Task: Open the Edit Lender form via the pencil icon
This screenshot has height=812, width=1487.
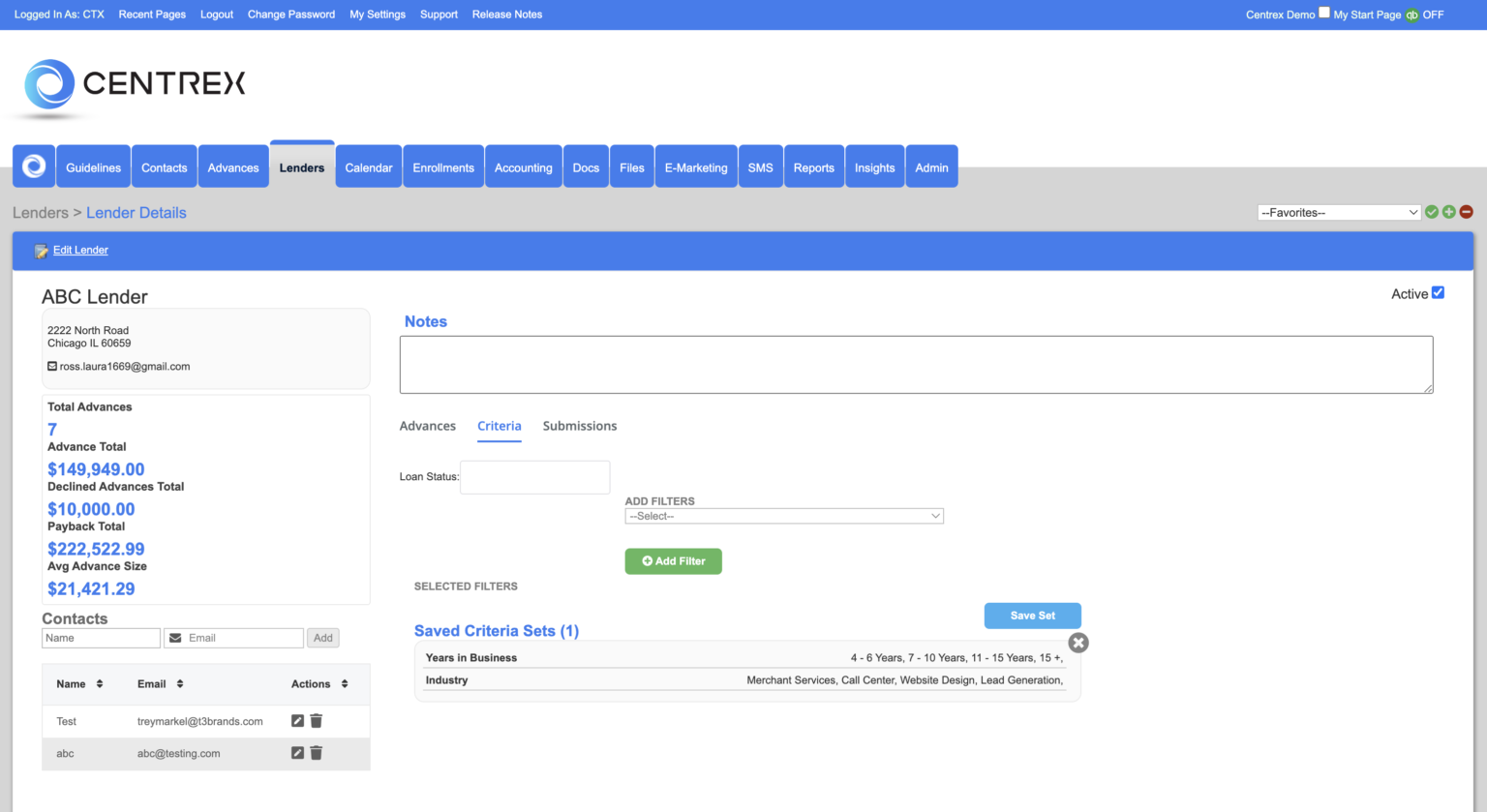Action: click(x=40, y=250)
